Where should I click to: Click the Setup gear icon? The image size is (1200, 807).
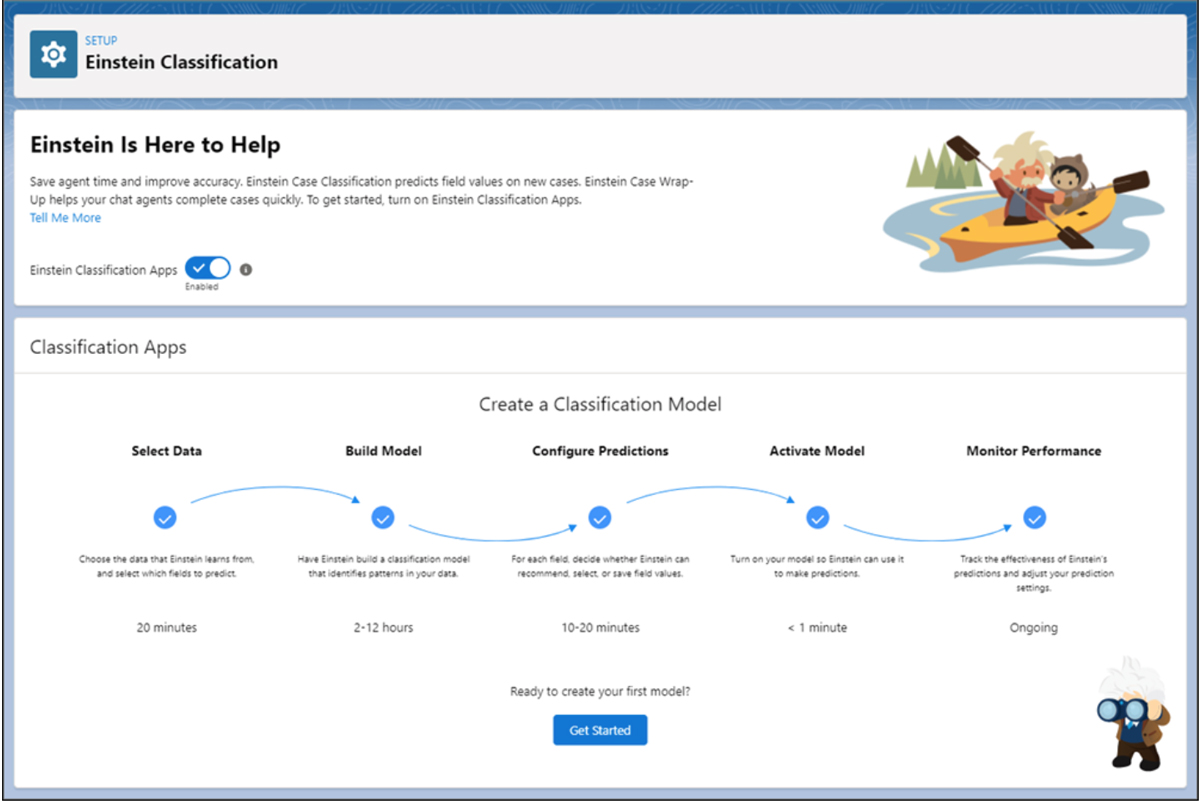53,54
